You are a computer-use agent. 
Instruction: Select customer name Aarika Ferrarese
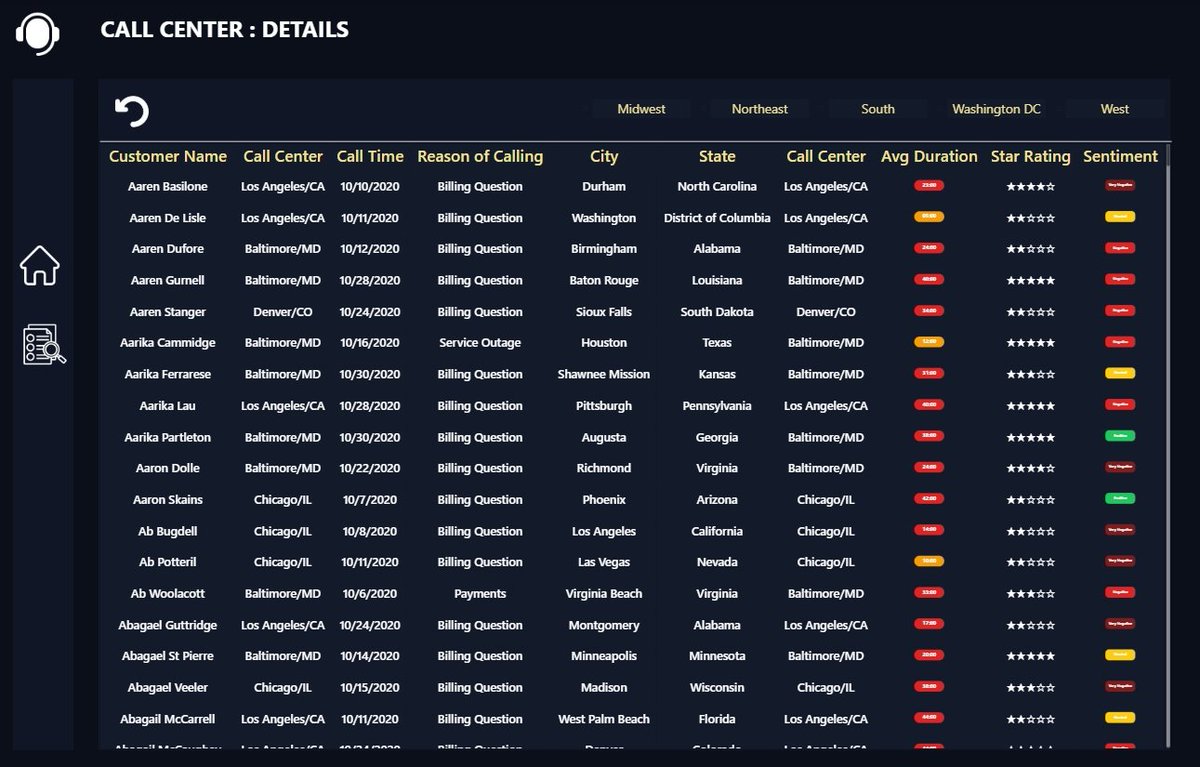pyautogui.click(x=168, y=375)
